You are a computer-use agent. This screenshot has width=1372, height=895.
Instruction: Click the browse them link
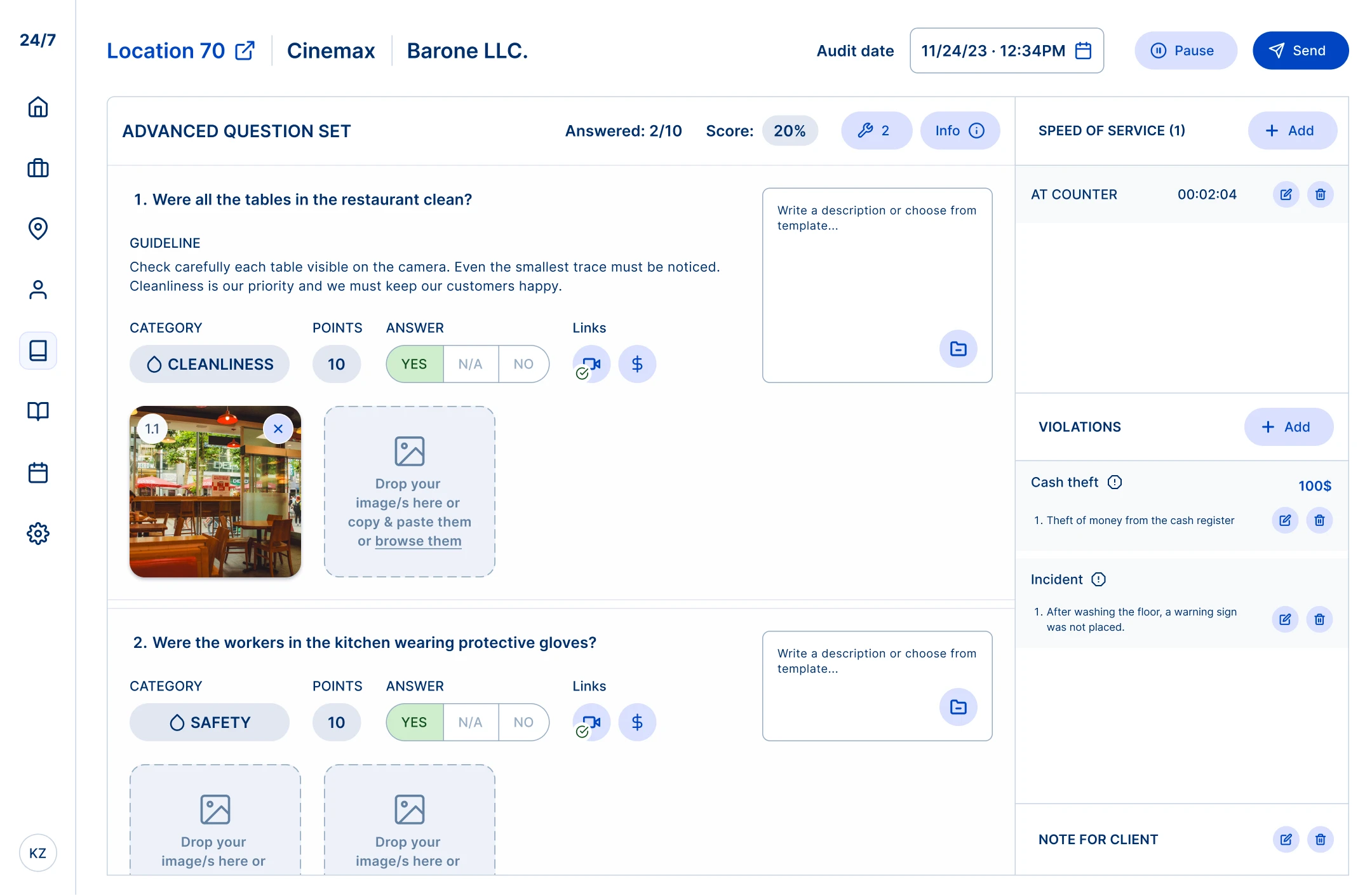[x=418, y=541]
